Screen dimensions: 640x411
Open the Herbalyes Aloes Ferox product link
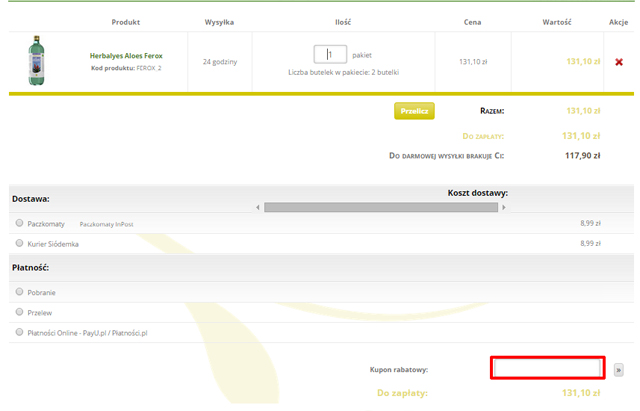tap(126, 56)
